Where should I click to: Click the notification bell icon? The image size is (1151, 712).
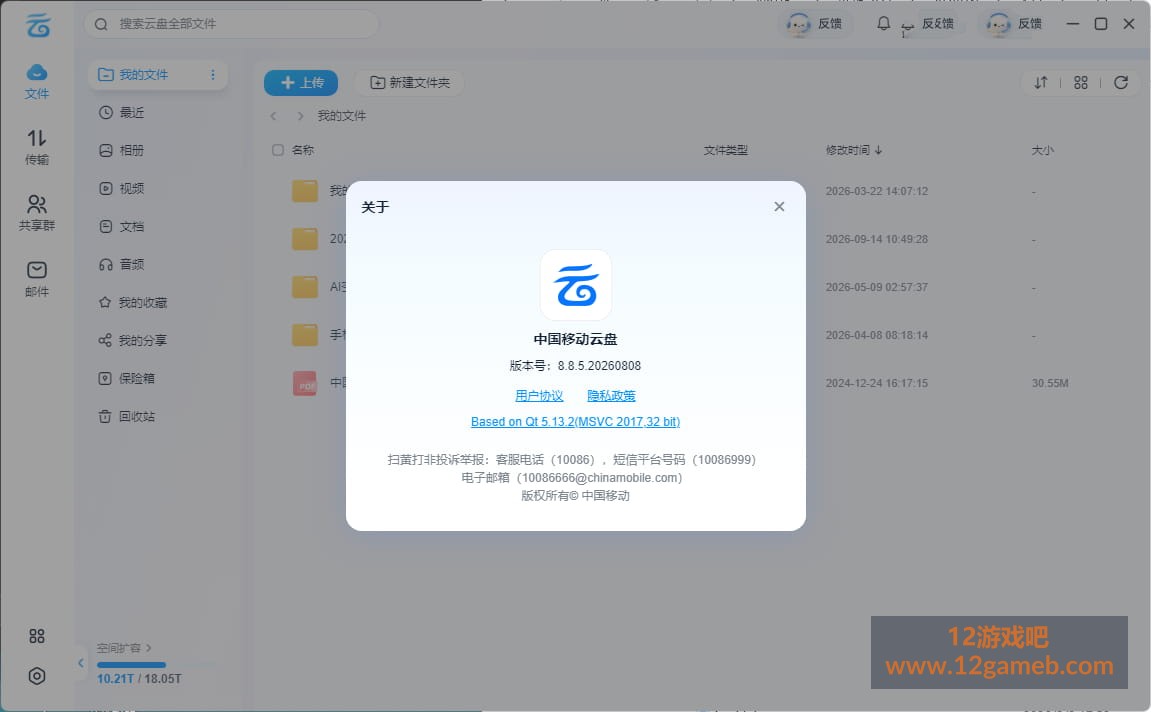[x=884, y=23]
